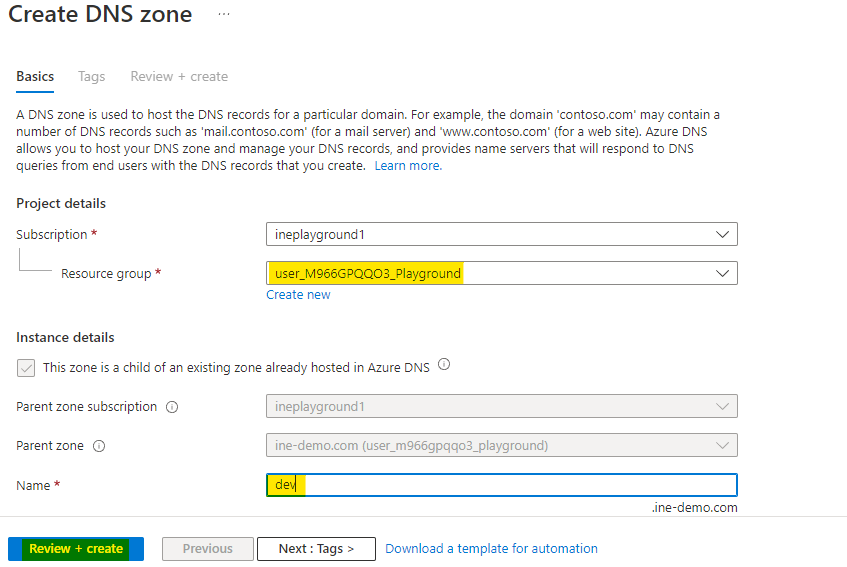Click the info icon next to Parent zone
This screenshot has height=567, width=847.
click(99, 446)
